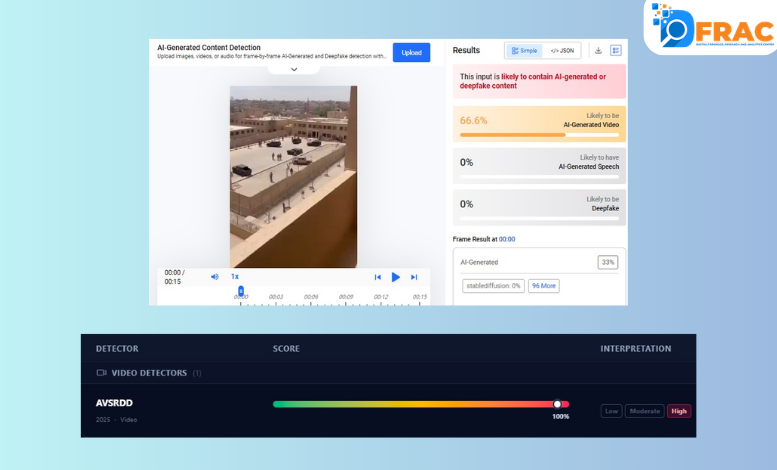The image size is (777, 470).
Task: Click the 00:09 mark on the timeline
Action: tap(346, 297)
